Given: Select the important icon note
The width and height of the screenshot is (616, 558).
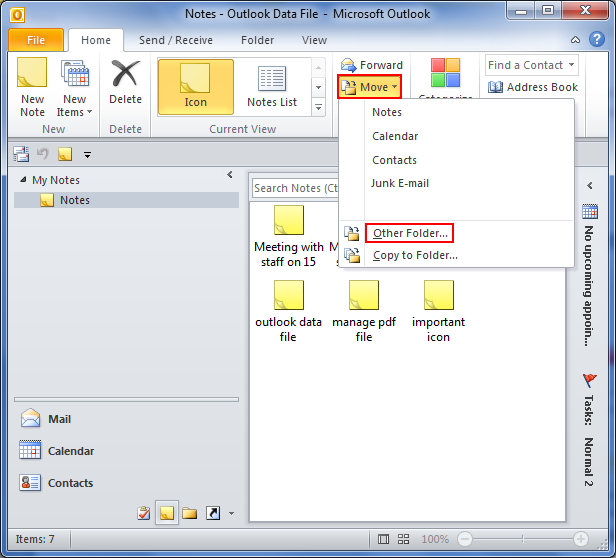Looking at the screenshot, I should tap(438, 311).
